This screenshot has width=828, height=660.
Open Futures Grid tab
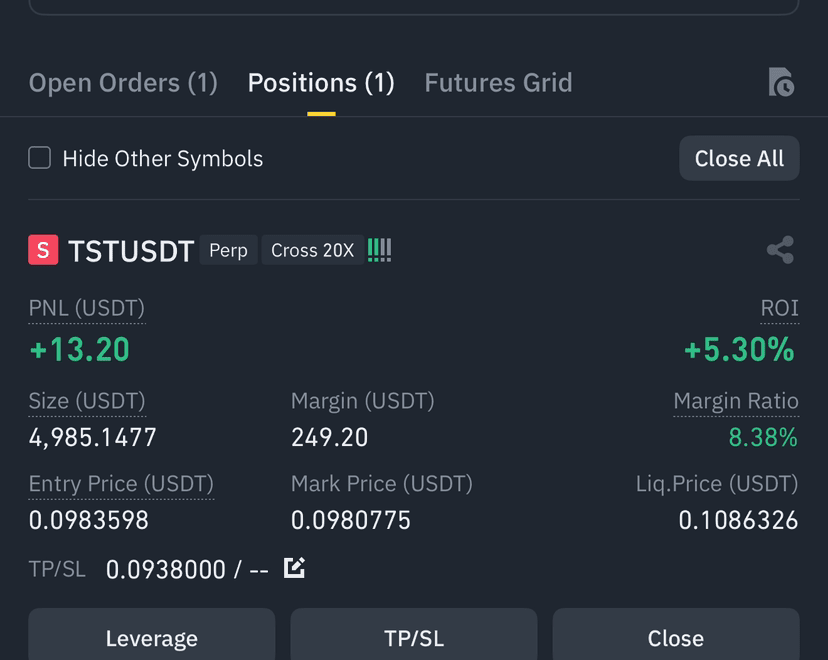[498, 83]
